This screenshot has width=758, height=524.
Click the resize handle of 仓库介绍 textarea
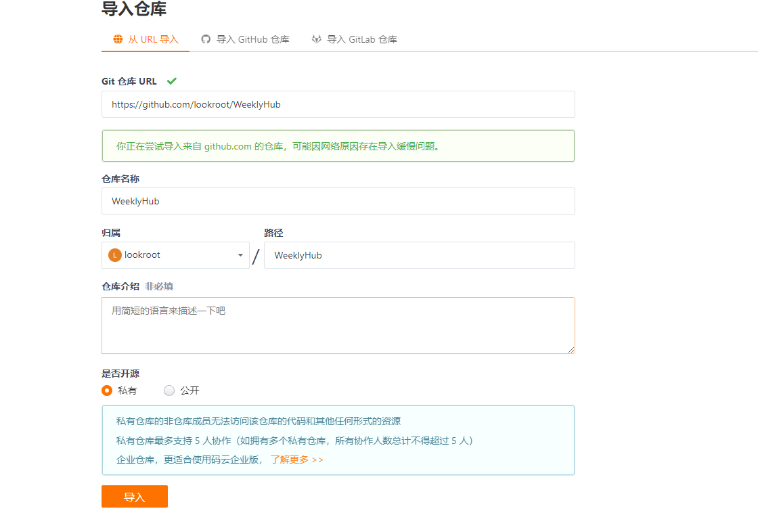point(570,349)
